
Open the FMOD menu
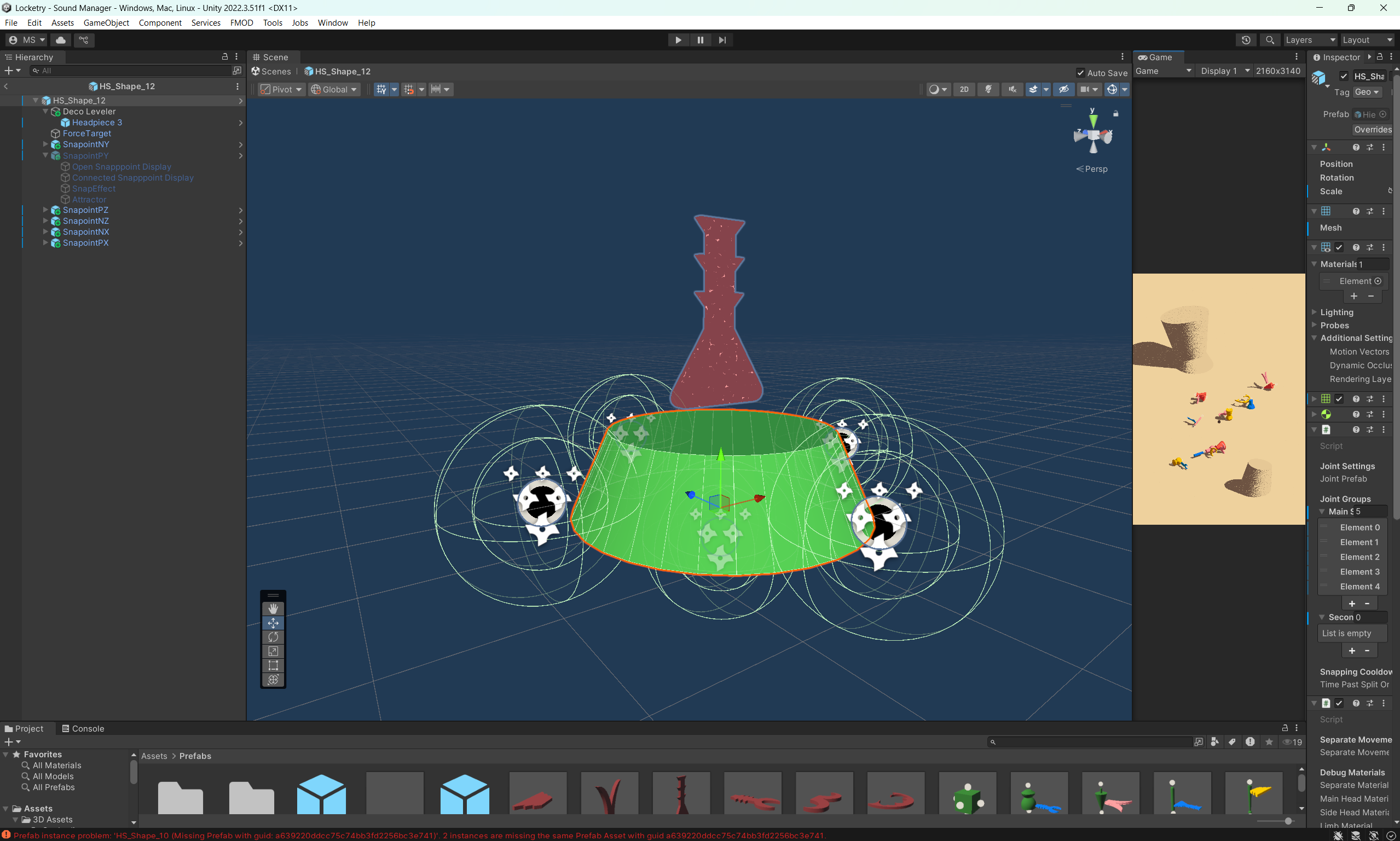pos(241,22)
